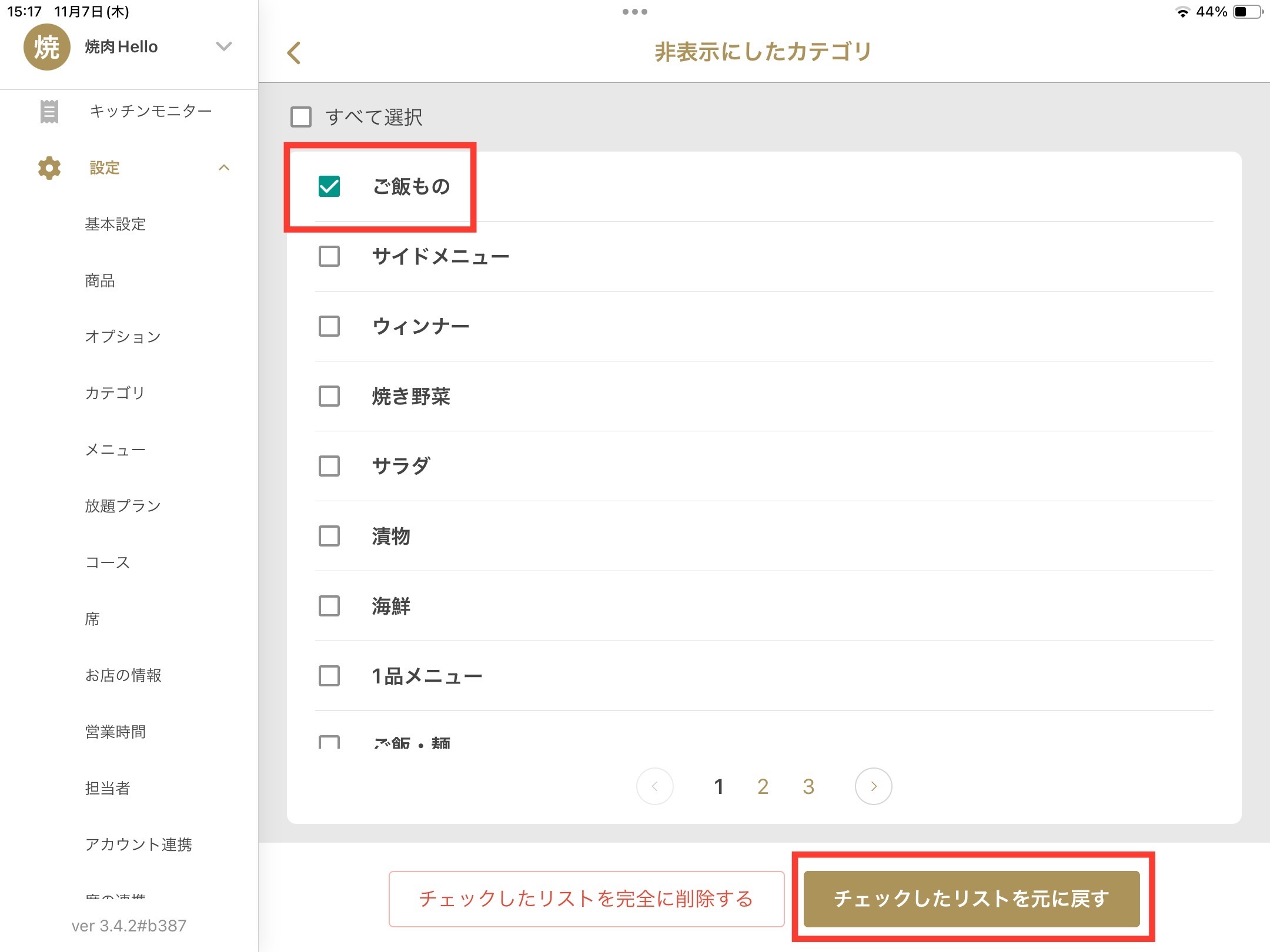Click the 焼肉Hello store name
1270x952 pixels.
[x=121, y=47]
